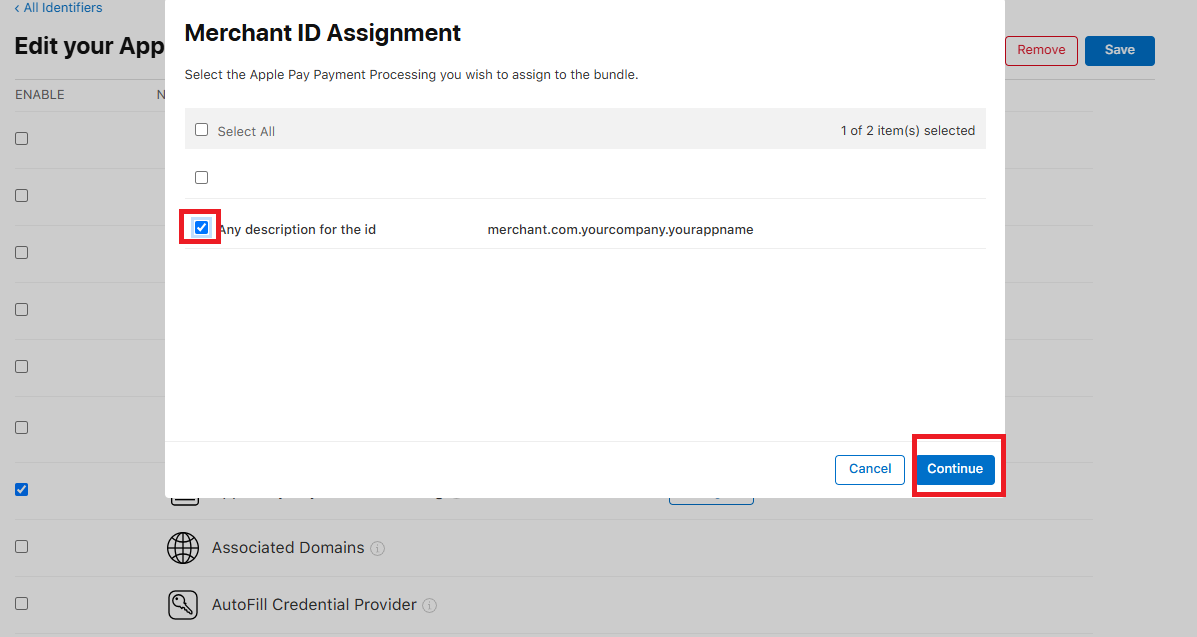Select the Associated Domains label

[288, 548]
